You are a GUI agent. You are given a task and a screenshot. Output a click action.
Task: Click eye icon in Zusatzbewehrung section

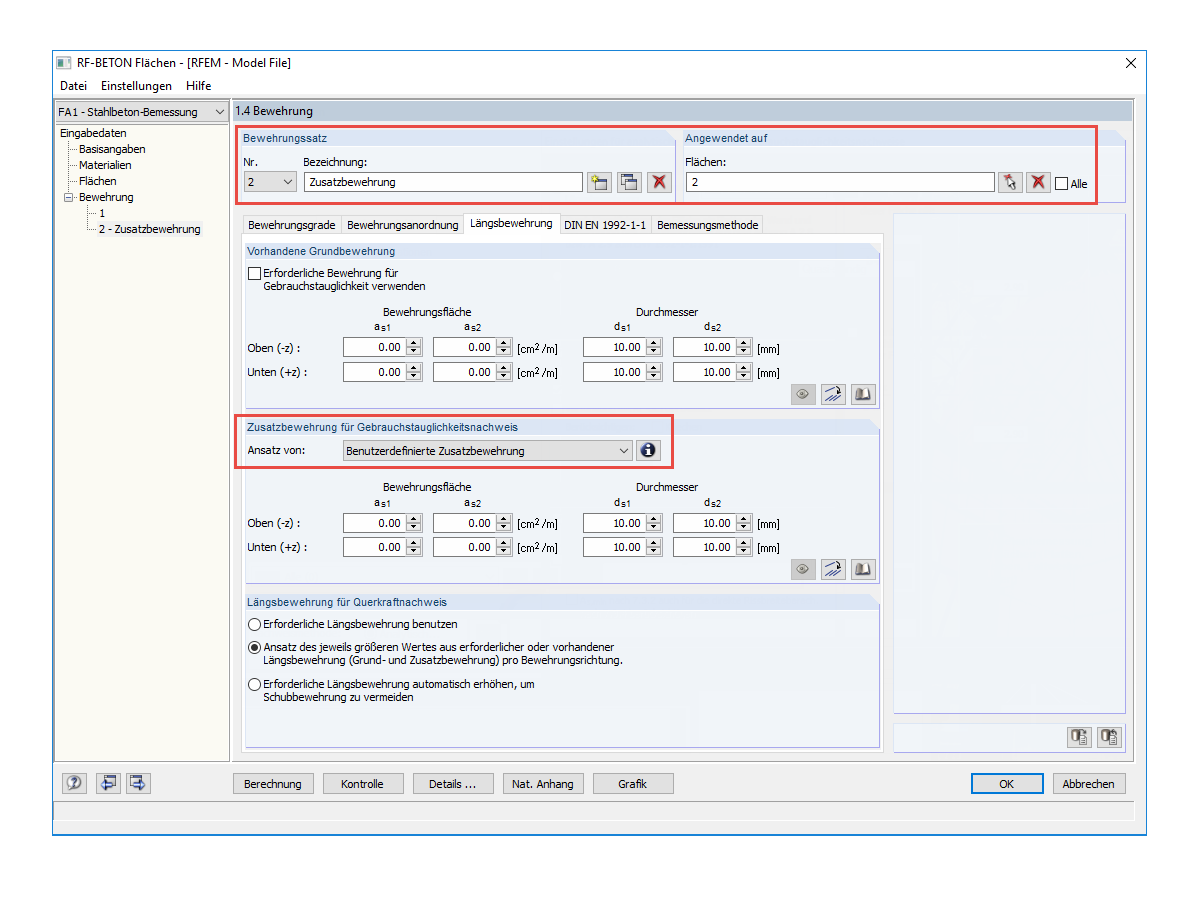(803, 569)
